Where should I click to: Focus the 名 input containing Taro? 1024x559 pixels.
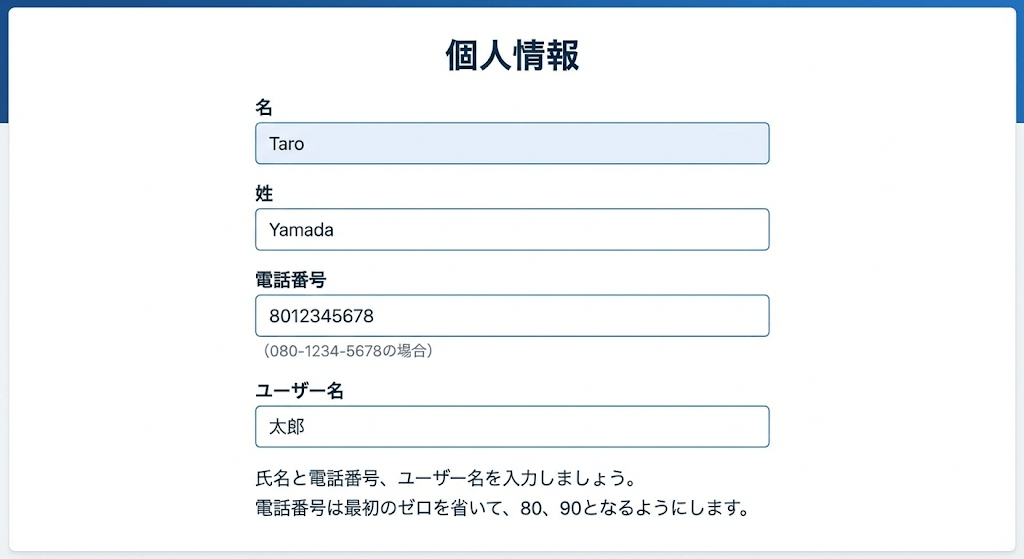512,143
